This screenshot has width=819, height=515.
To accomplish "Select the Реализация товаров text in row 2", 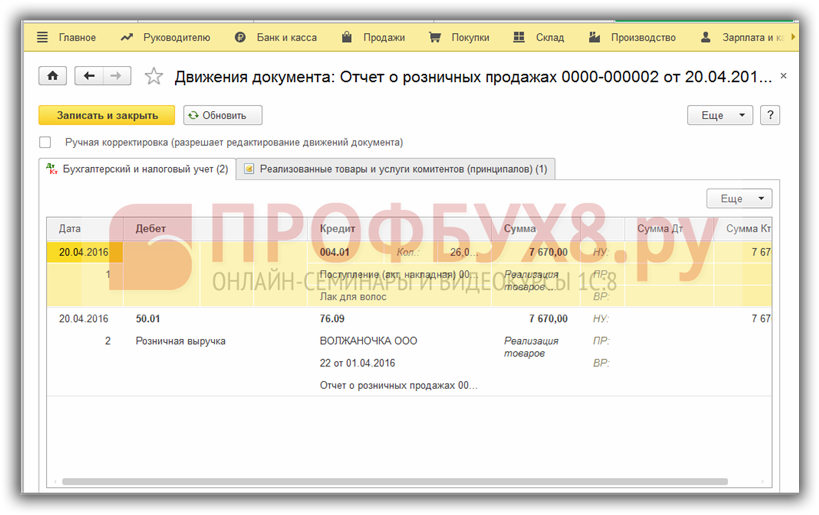I will tap(531, 347).
